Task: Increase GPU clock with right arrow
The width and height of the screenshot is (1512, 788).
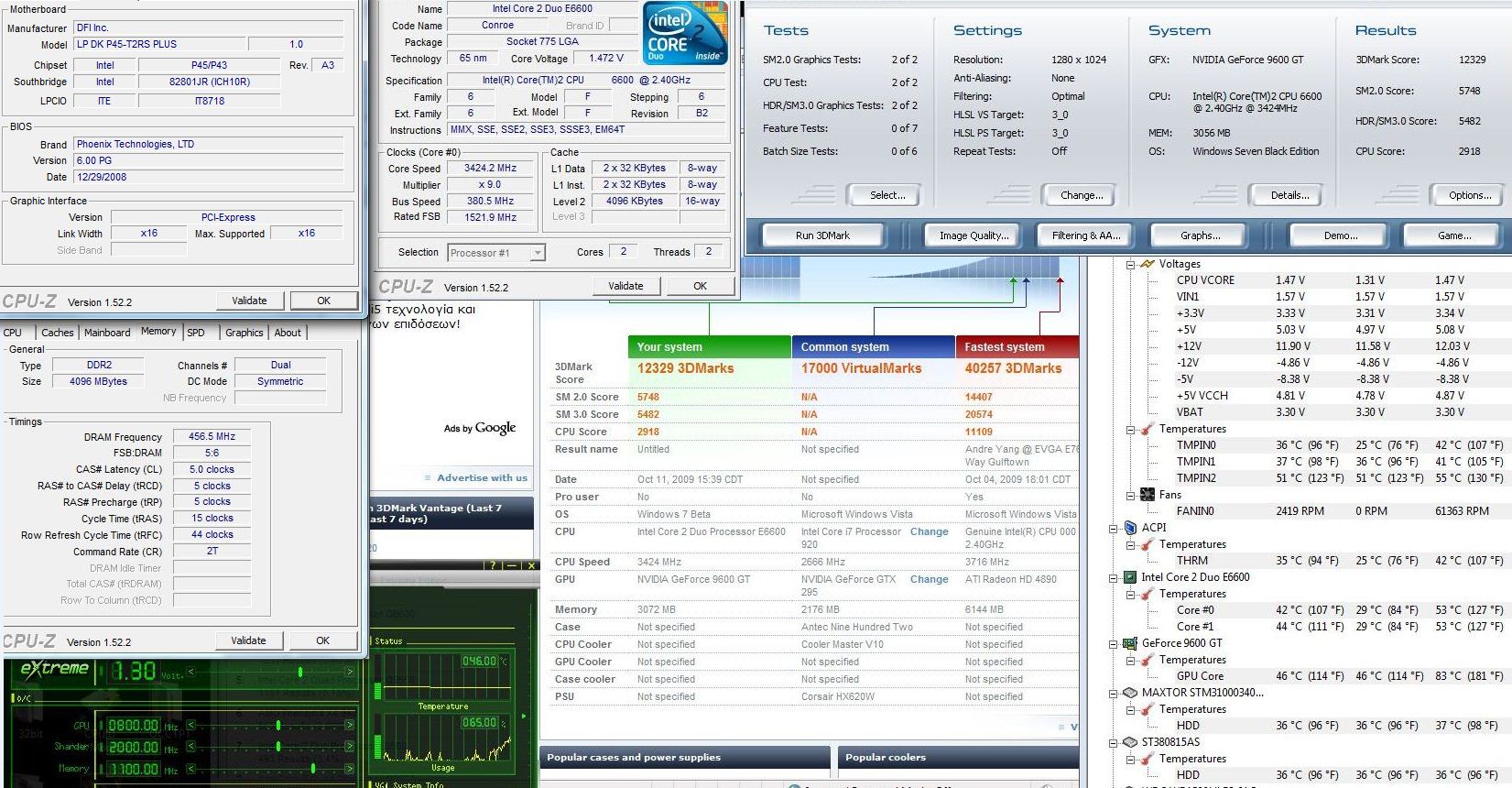Action: click(x=350, y=725)
